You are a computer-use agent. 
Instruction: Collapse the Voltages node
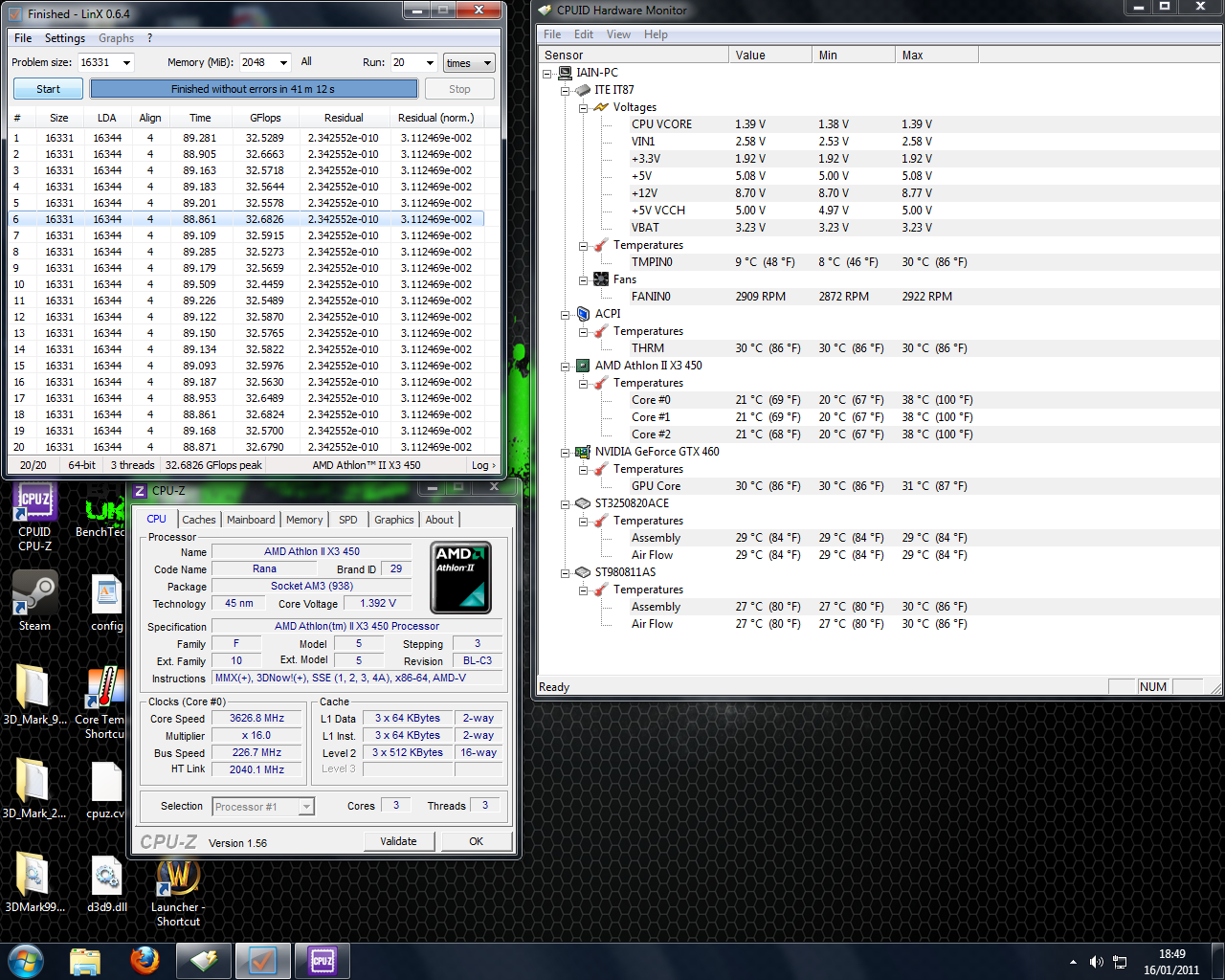point(583,107)
